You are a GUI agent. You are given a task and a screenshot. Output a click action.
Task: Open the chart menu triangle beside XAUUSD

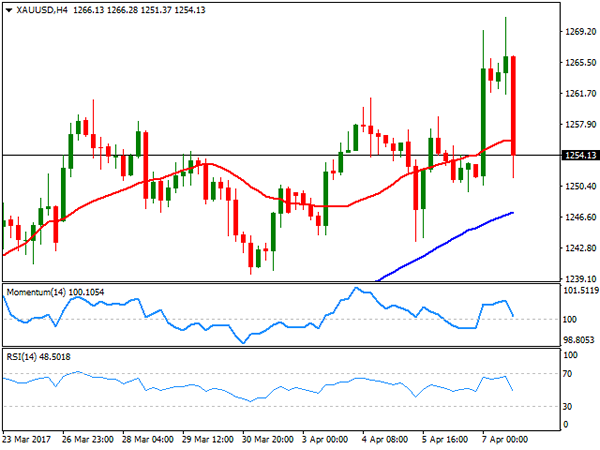[9, 10]
